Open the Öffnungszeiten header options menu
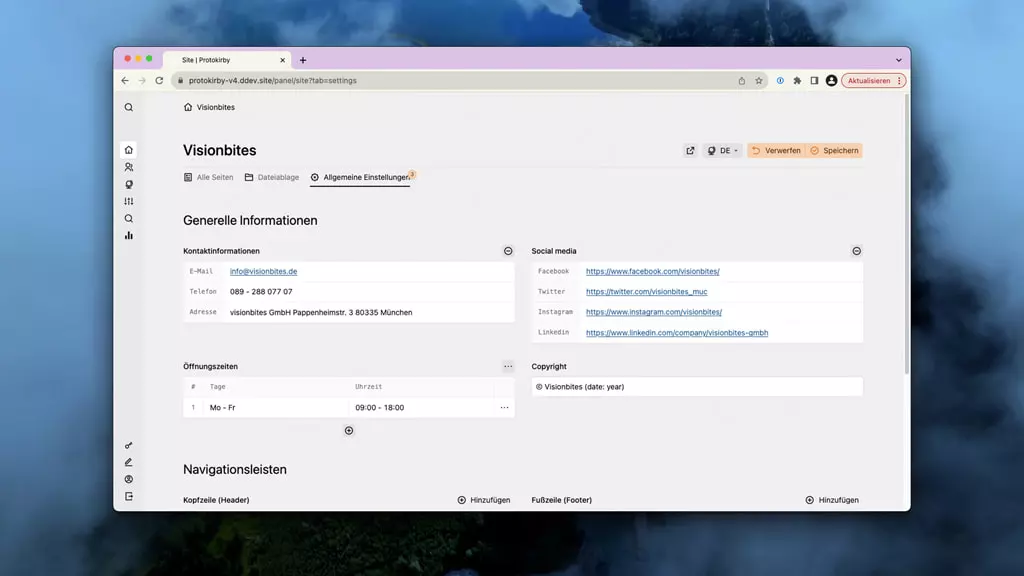Screen dimensions: 1024x576 pyautogui.click(x=508, y=366)
